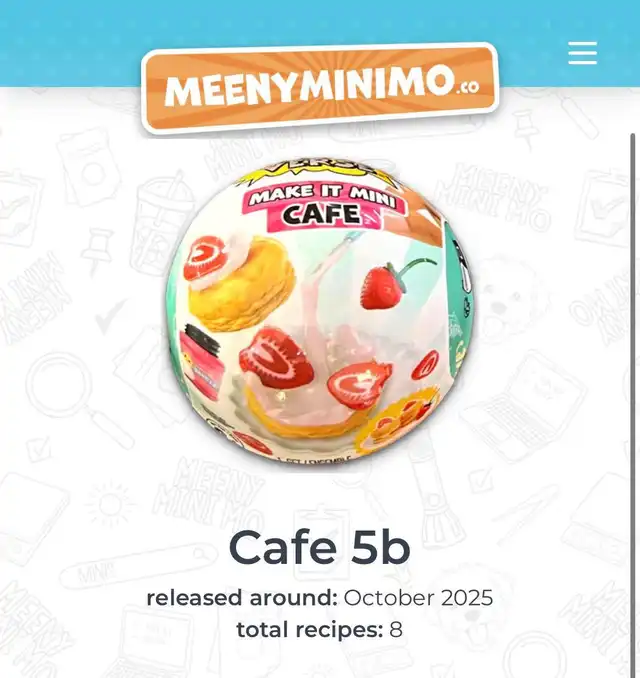Click the recipe count number 8

[x=396, y=630]
